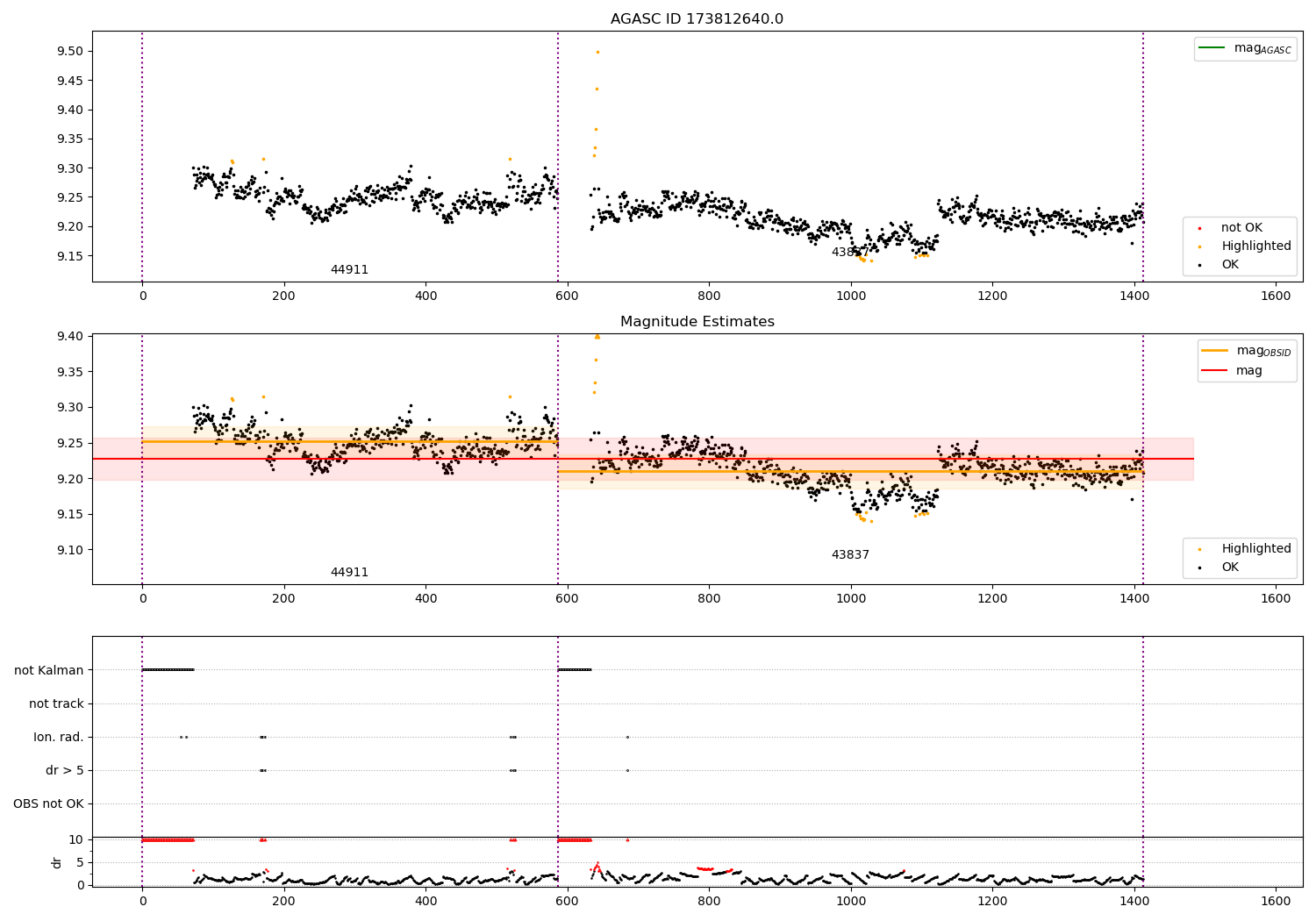Click obsid label 44911 in Magnitude Estimates plot
This screenshot has height=921, width=1316.
click(x=349, y=573)
